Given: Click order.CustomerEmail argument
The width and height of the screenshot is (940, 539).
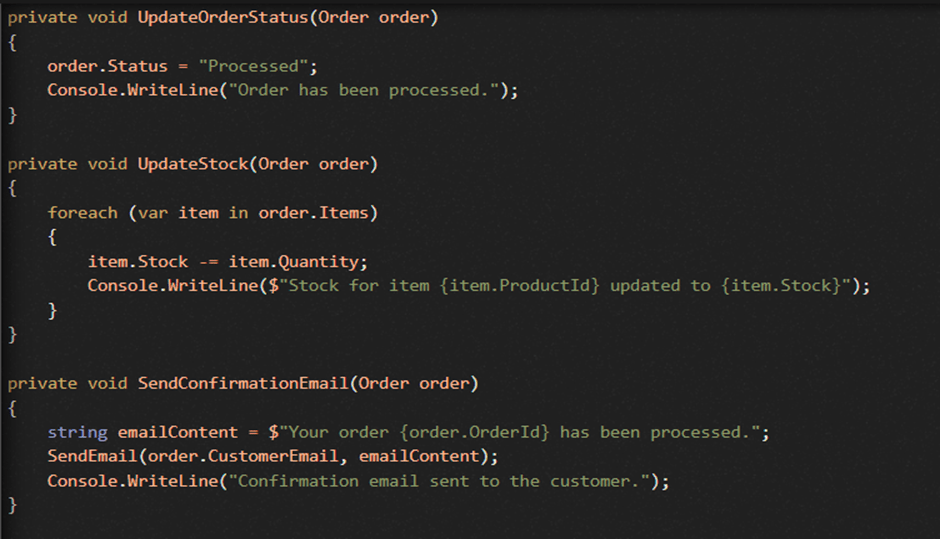Looking at the screenshot, I should click(x=243, y=456).
